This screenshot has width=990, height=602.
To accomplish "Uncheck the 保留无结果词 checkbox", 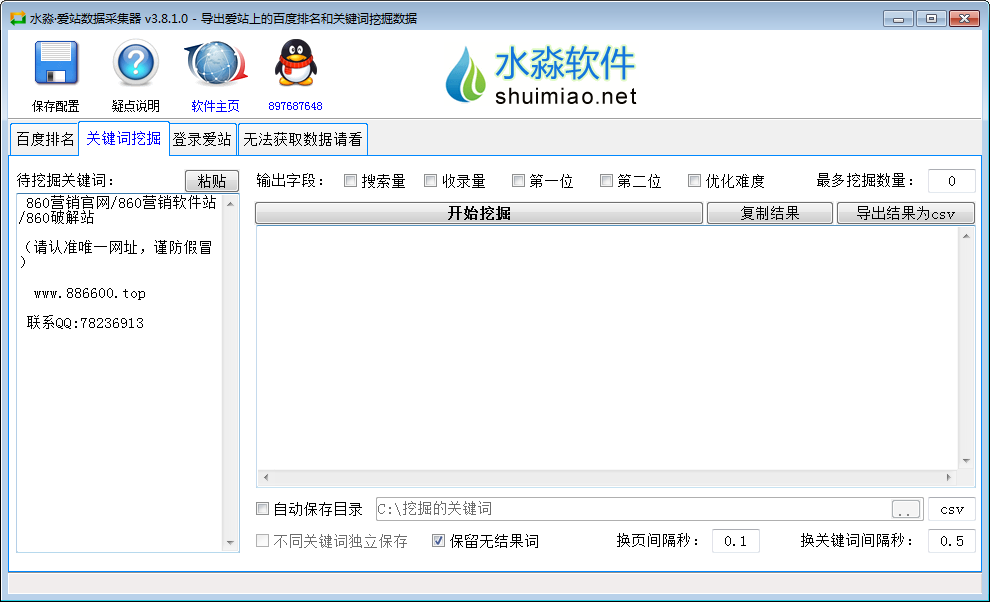I will pos(438,541).
